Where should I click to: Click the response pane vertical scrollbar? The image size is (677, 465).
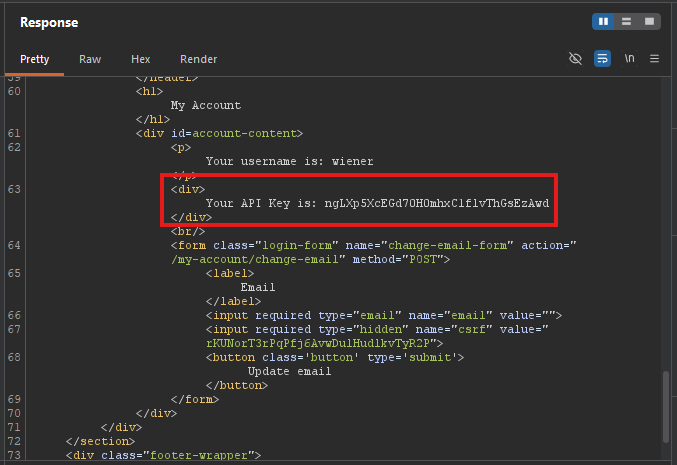pos(665,406)
